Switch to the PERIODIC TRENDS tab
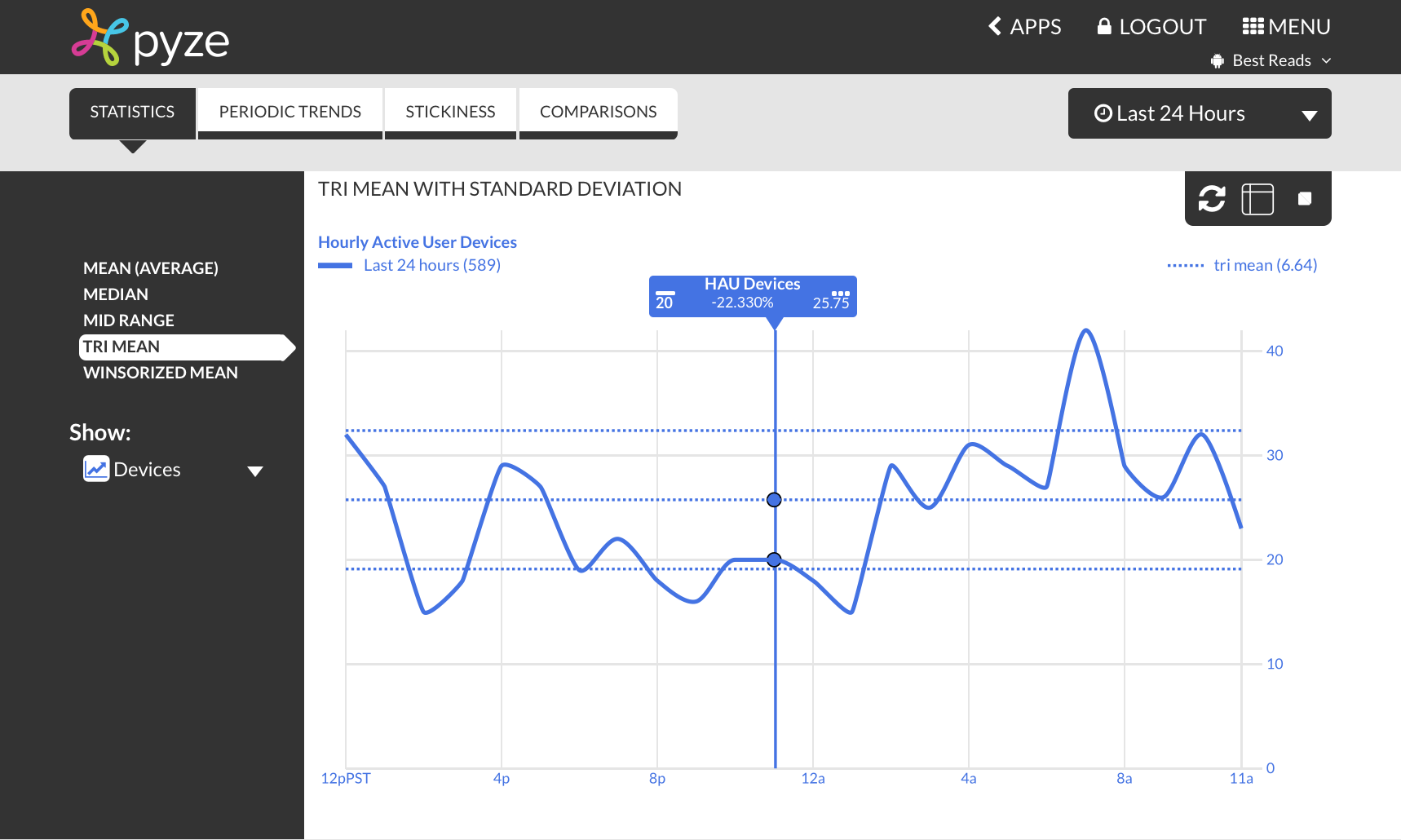The height and width of the screenshot is (840, 1401). [289, 112]
